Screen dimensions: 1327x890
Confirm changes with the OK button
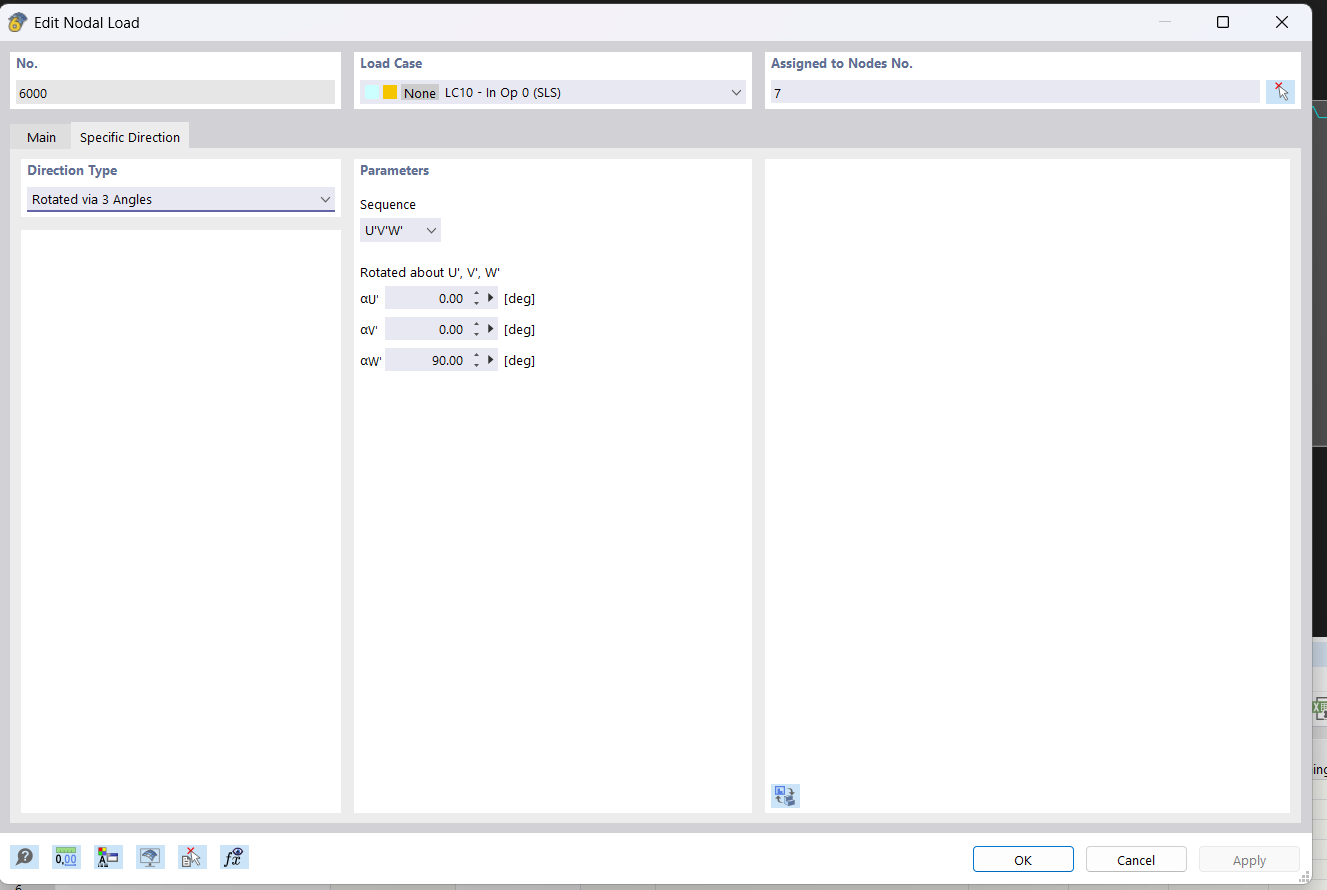pyautogui.click(x=1023, y=859)
